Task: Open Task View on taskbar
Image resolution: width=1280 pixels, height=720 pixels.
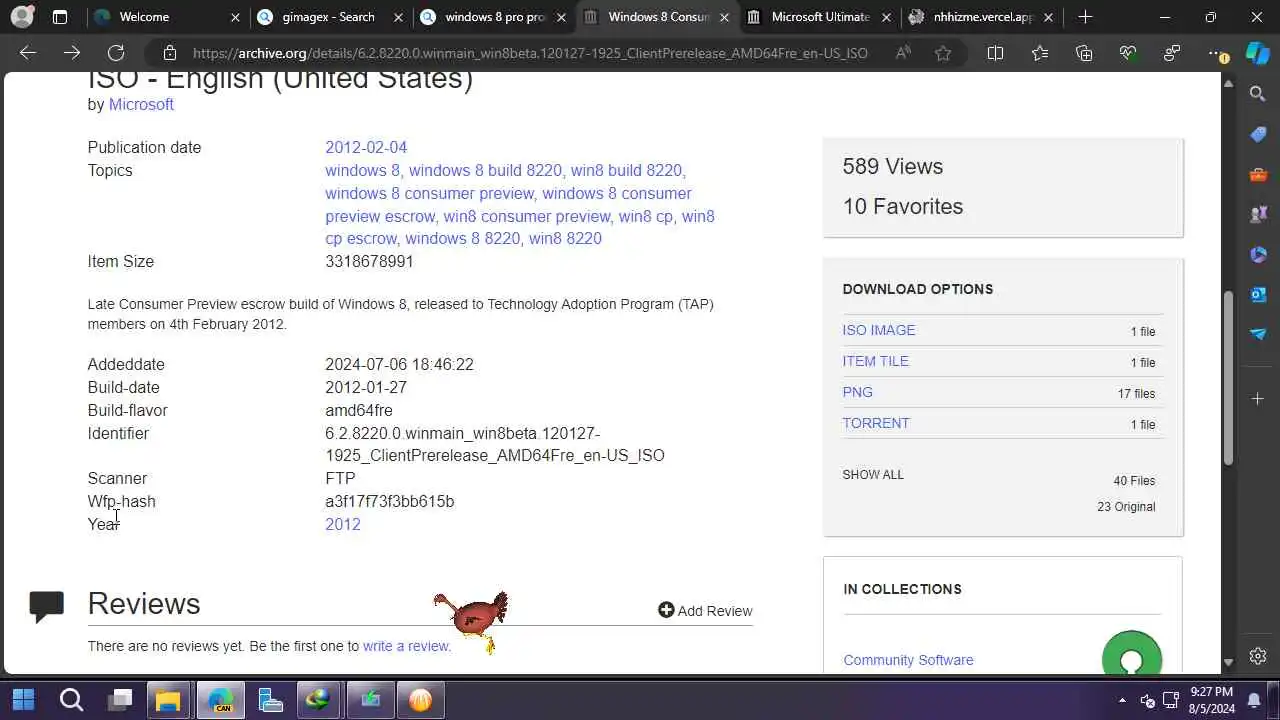Action: point(120,699)
